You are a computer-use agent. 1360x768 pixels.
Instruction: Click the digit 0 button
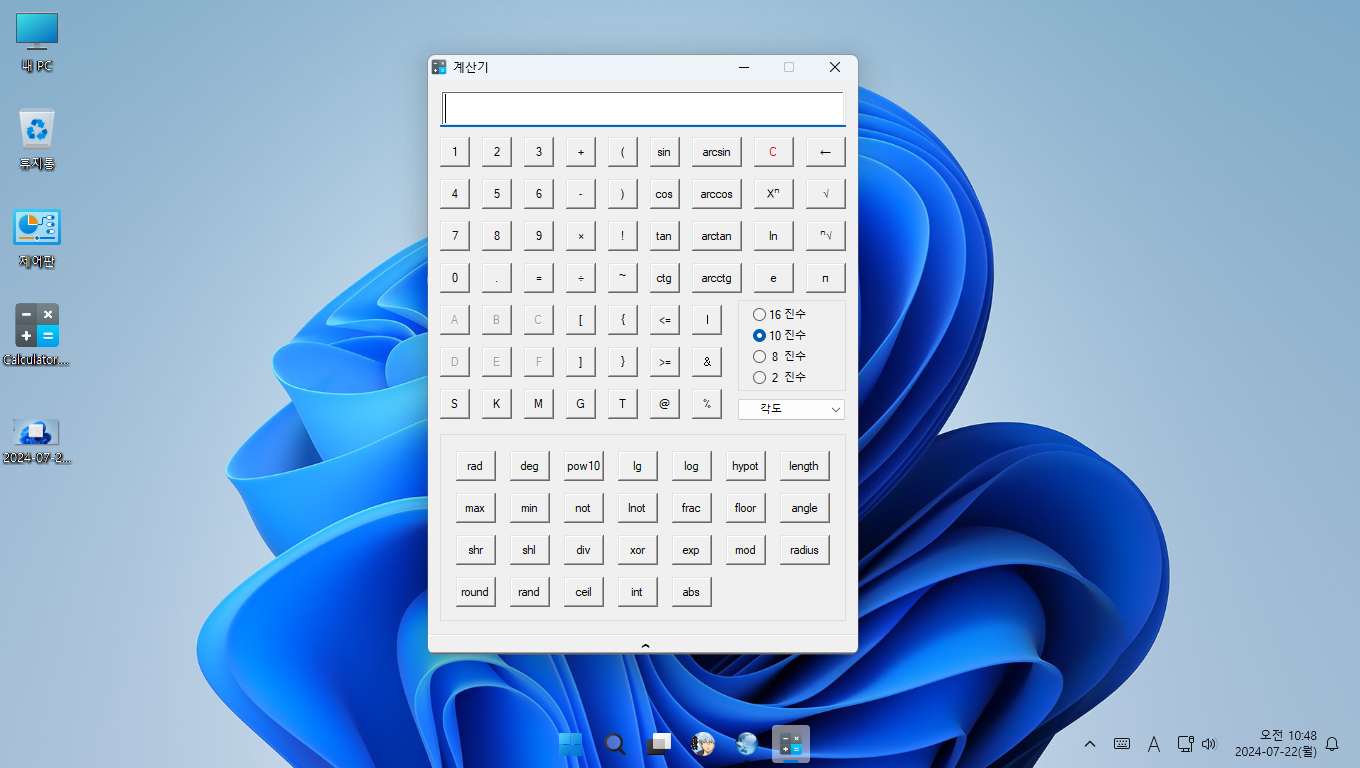tap(454, 278)
